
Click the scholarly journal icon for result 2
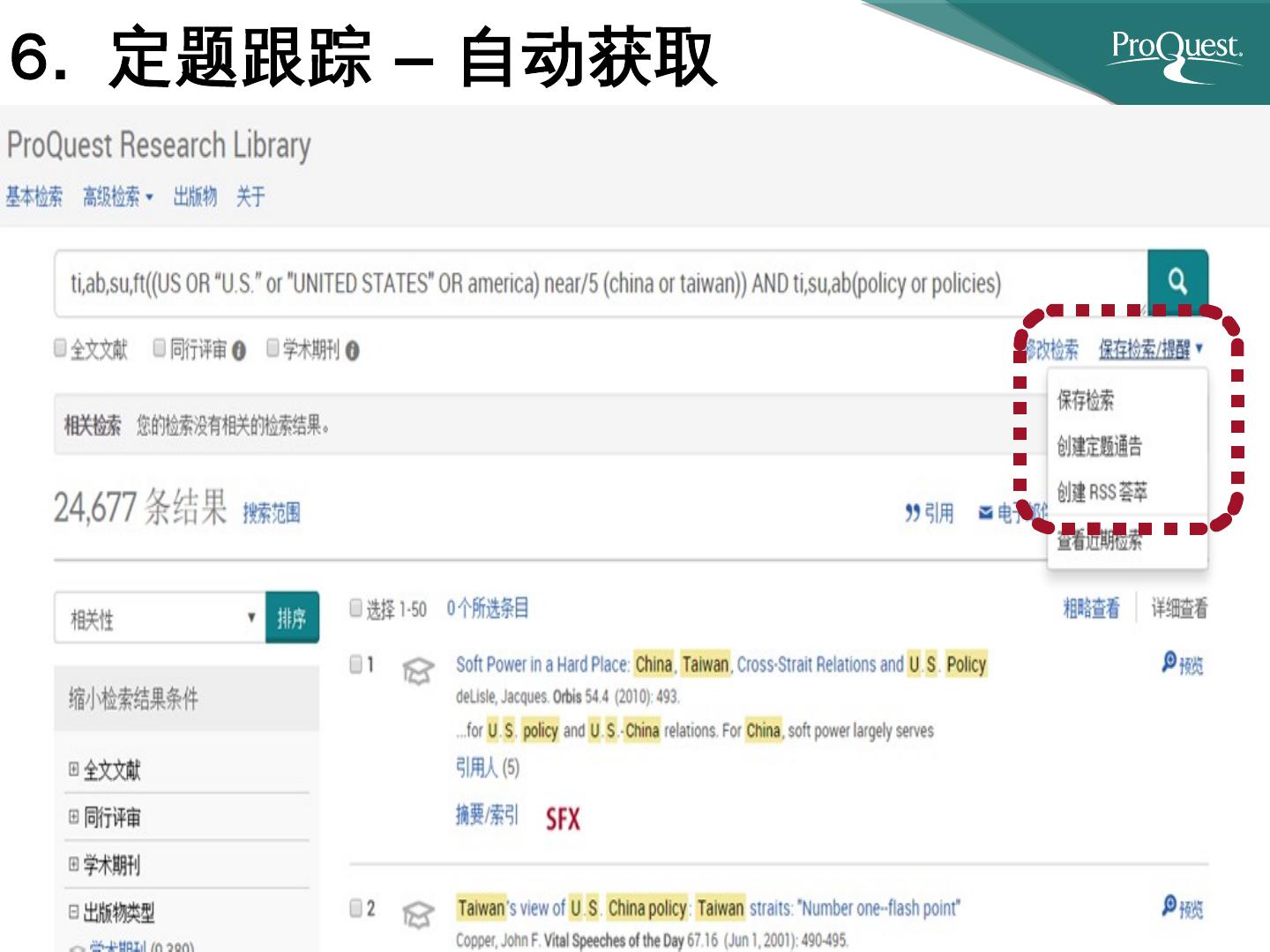tap(417, 914)
